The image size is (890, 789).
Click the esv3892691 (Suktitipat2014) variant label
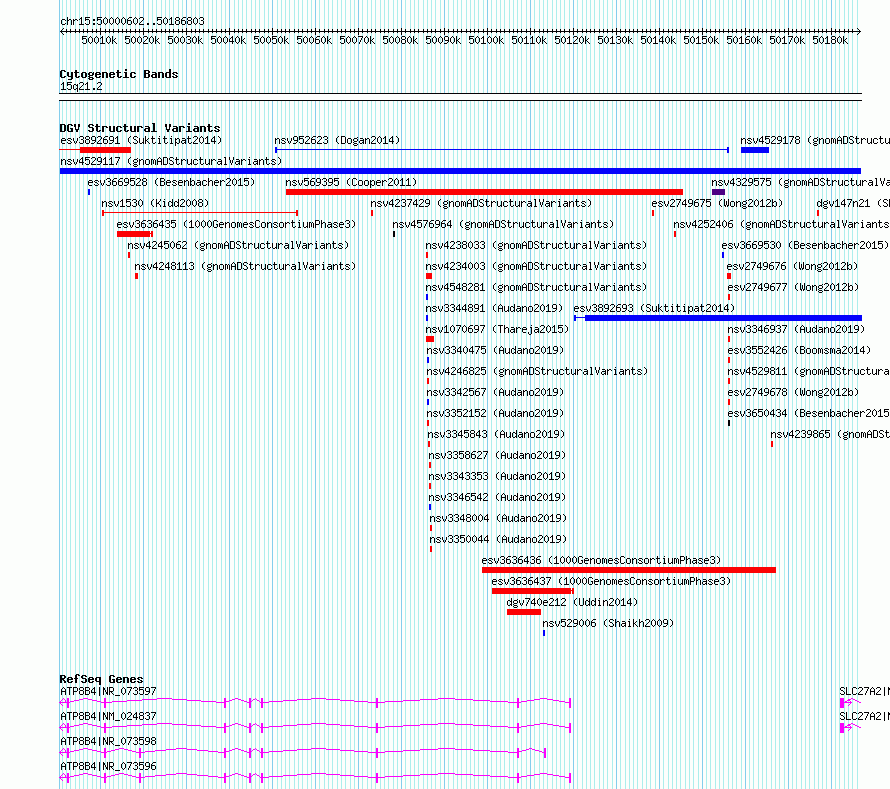(141, 140)
